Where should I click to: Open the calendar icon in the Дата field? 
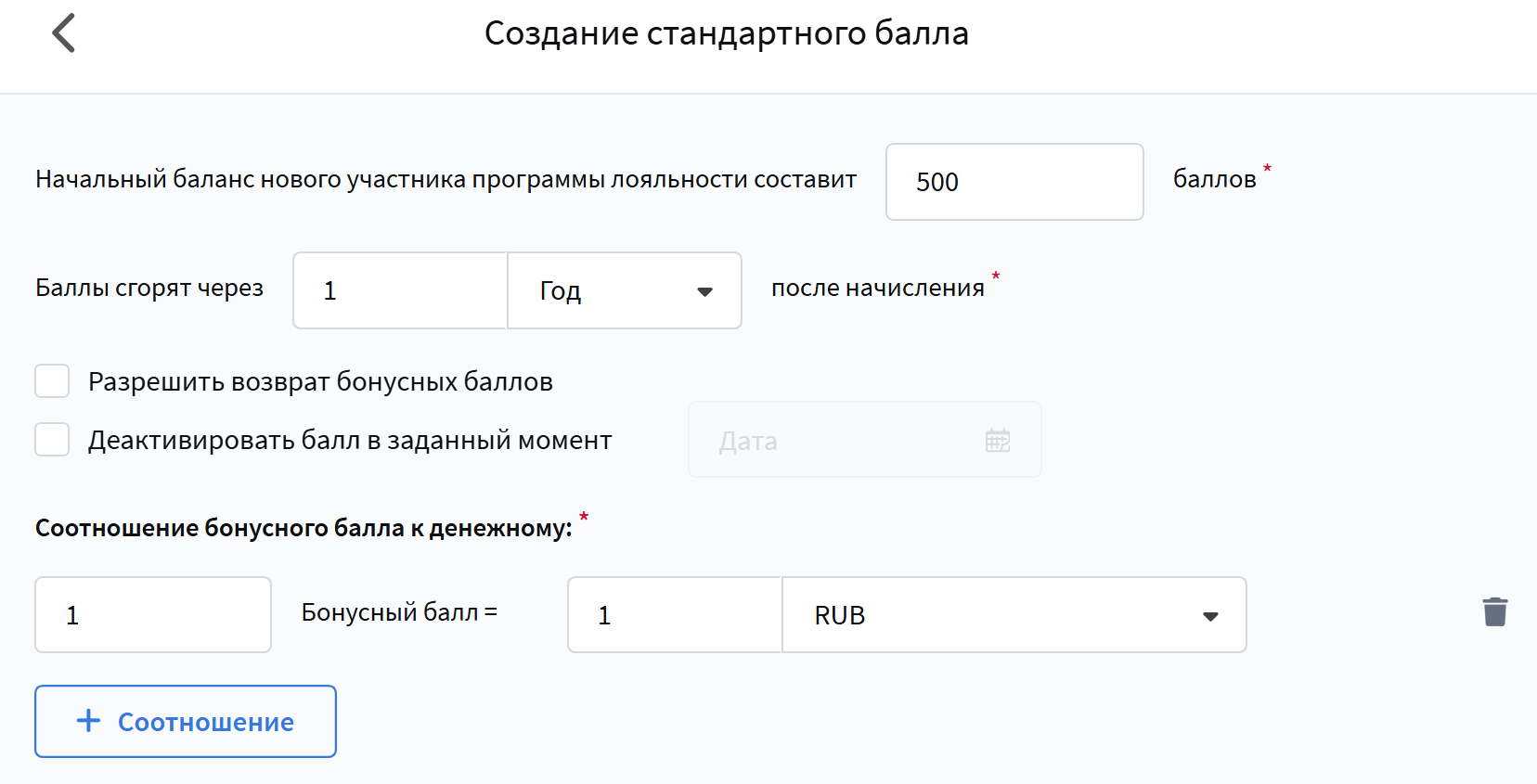coord(997,440)
